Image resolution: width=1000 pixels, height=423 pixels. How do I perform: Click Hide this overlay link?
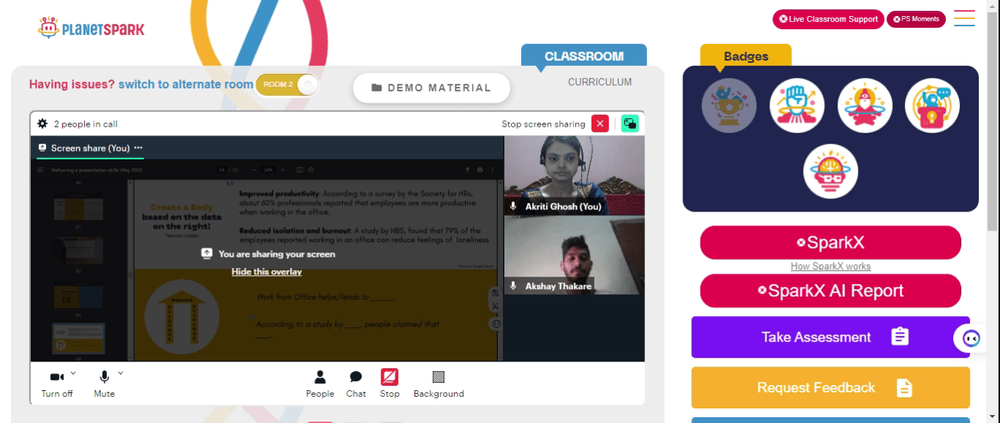(267, 272)
